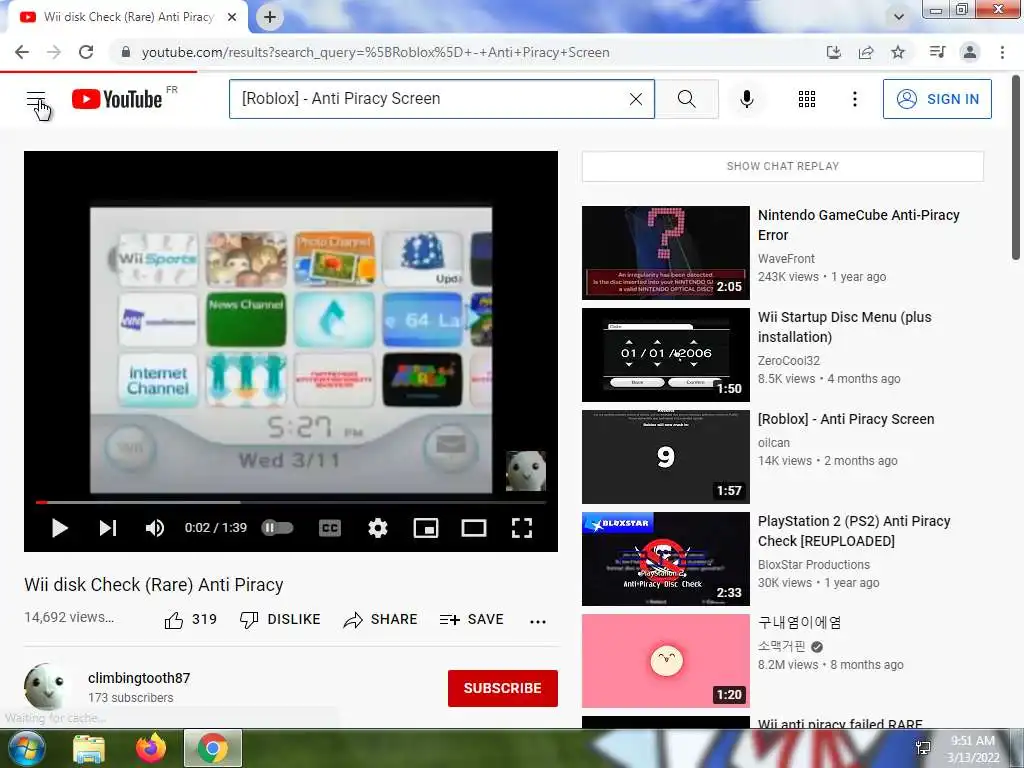Mute the video with the speaker icon

(x=155, y=528)
